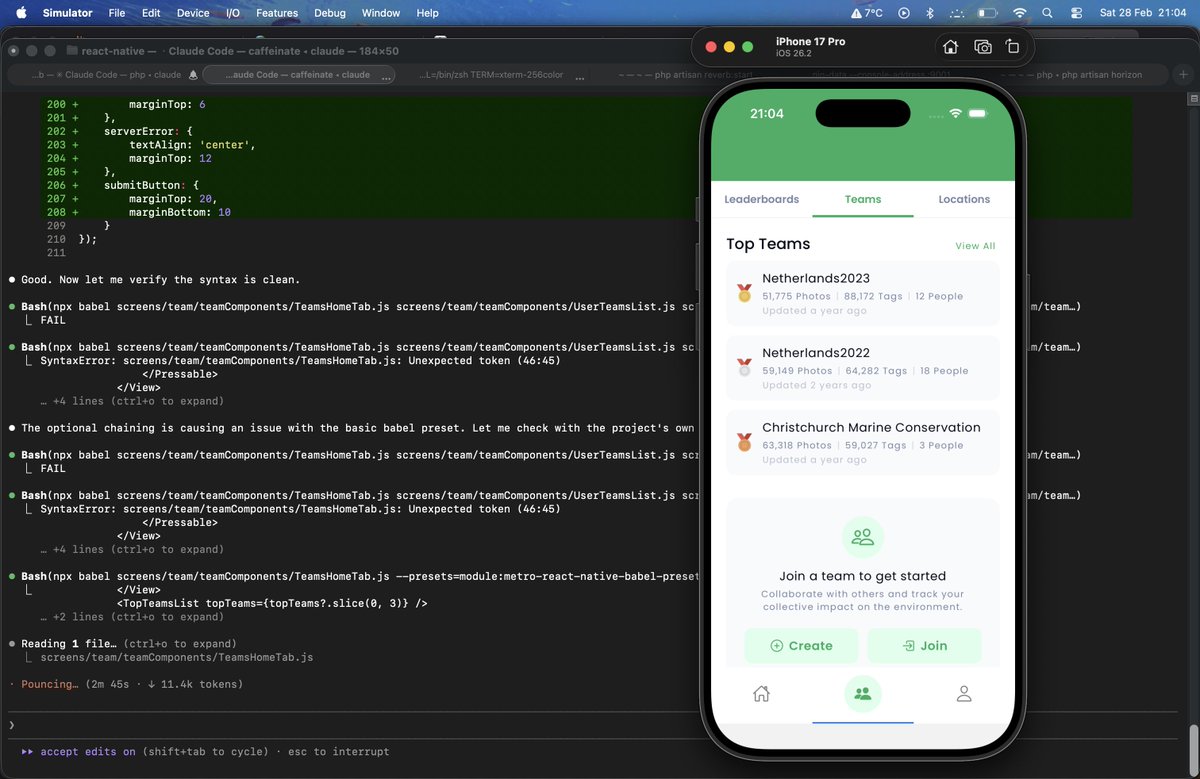Click the simulator Home button icon

951,47
